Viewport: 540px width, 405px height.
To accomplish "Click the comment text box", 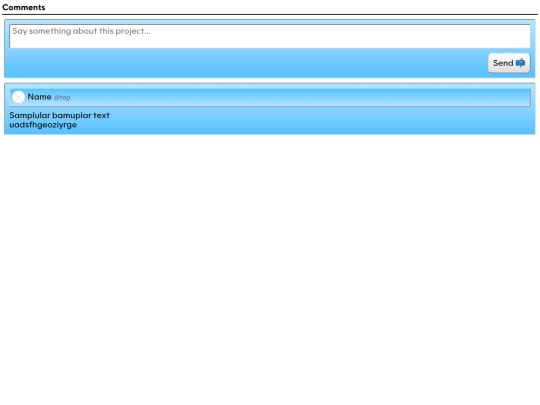I will click(x=270, y=36).
